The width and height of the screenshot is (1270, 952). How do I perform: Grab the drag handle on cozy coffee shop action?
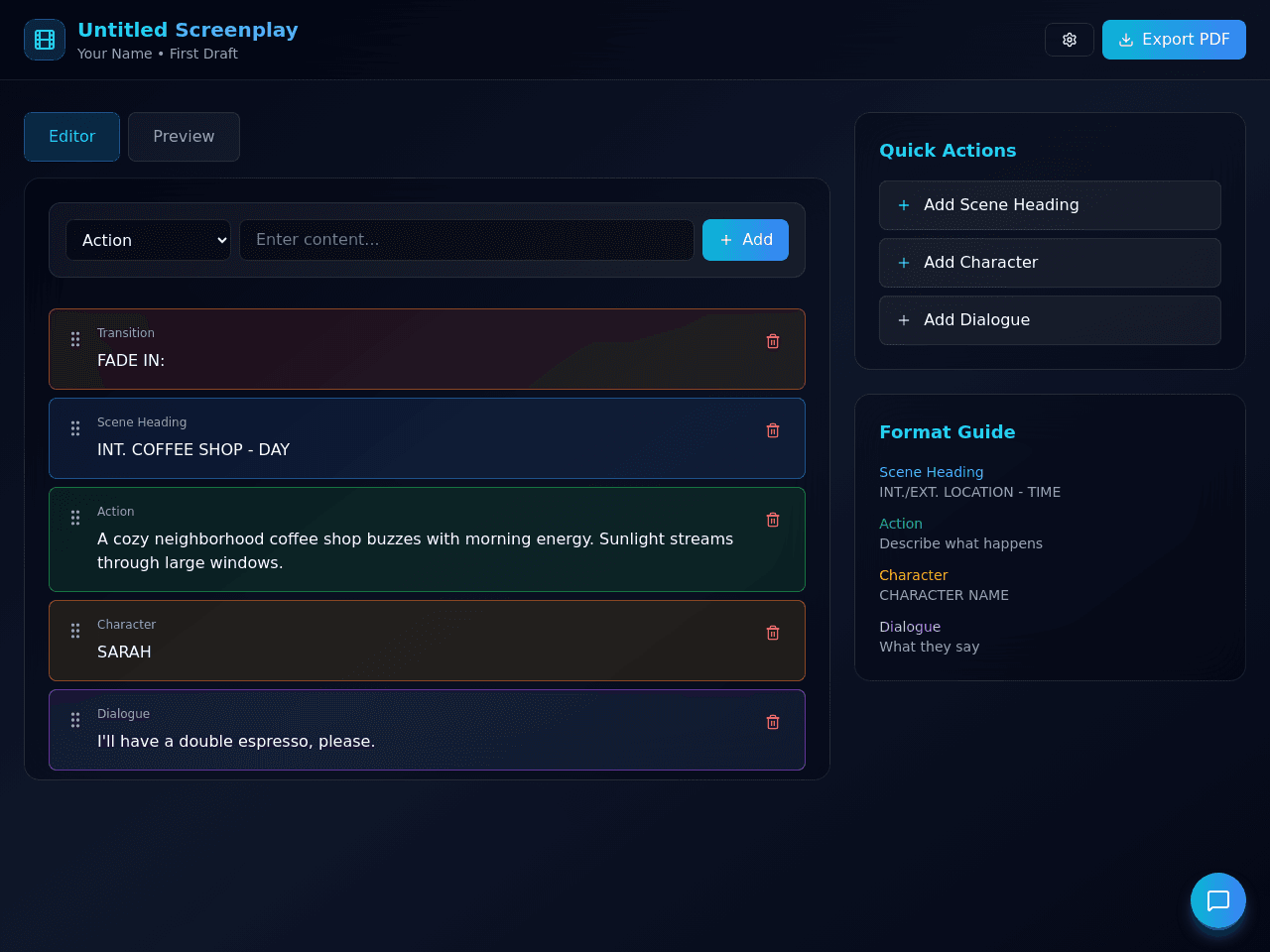[75, 518]
